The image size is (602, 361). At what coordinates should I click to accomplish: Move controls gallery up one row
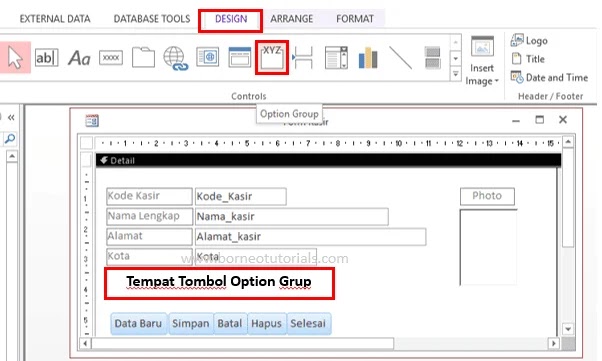pyautogui.click(x=455, y=41)
